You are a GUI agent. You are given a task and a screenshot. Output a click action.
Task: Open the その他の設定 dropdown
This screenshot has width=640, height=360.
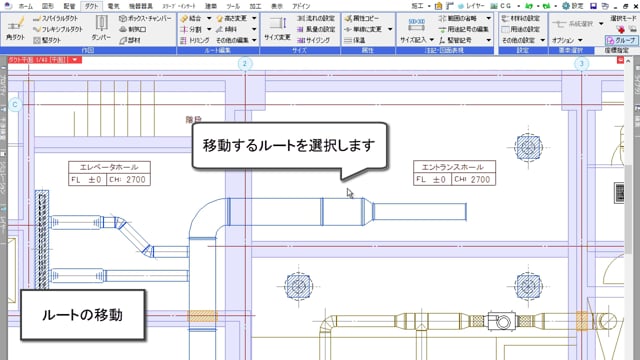tap(523, 40)
